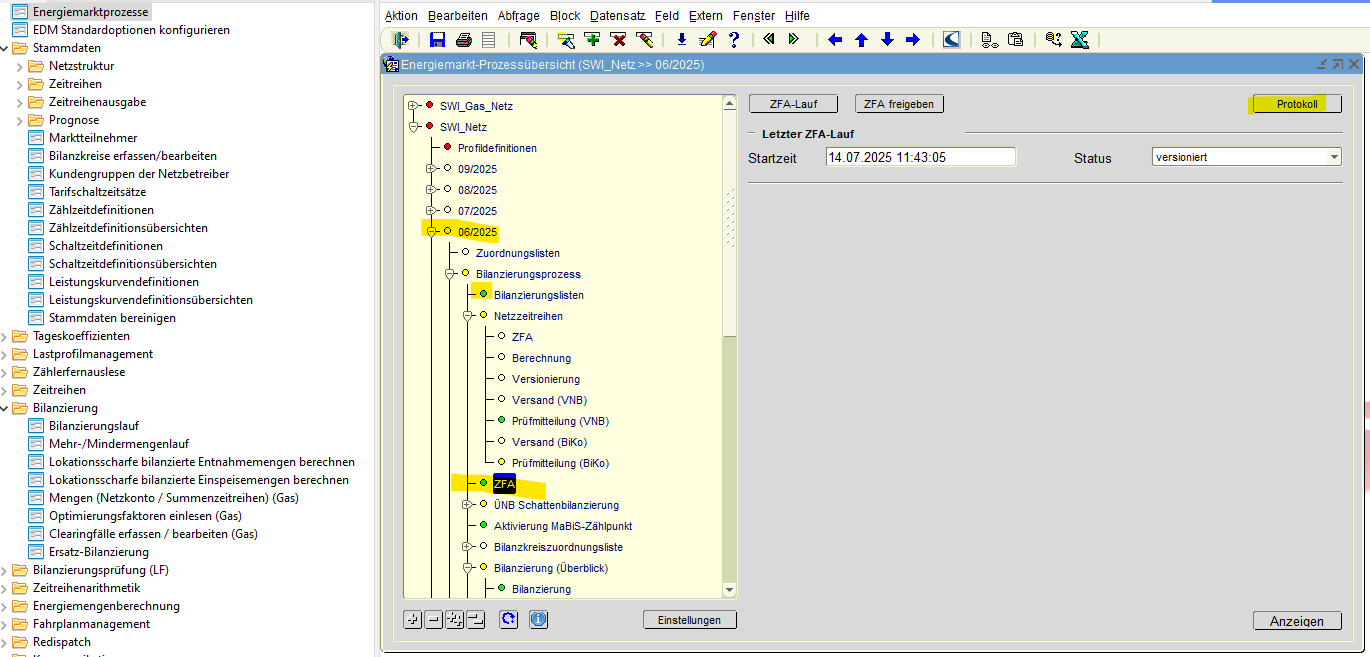This screenshot has width=1370, height=657.
Task: Click the blue left arrow navigation icon
Action: [x=835, y=40]
